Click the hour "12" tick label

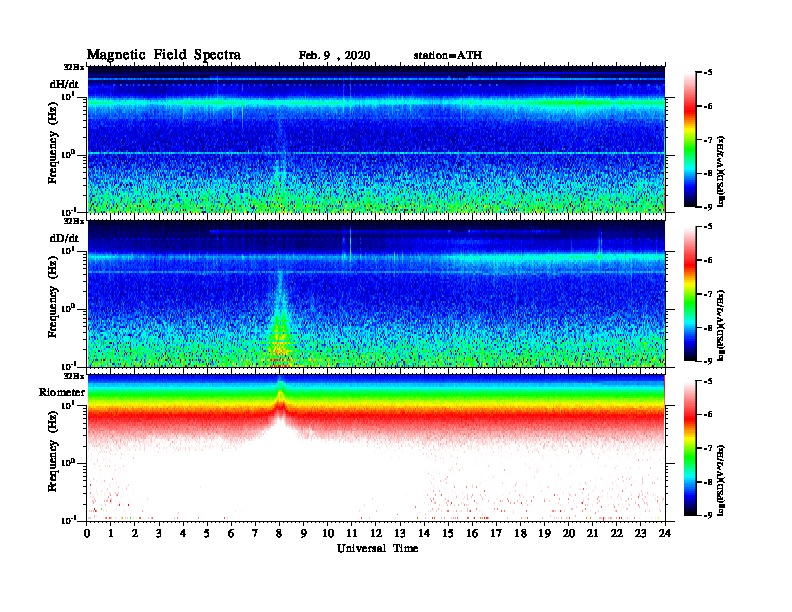376,534
